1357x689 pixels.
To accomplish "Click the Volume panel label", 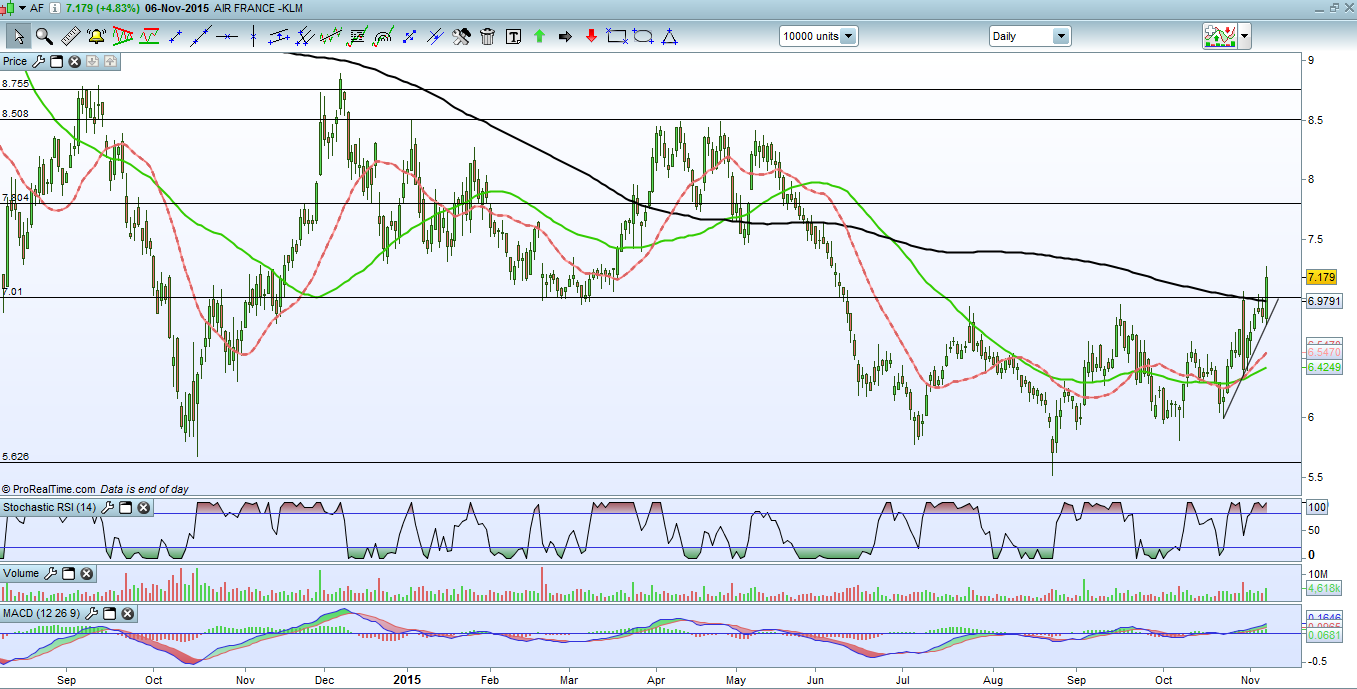I will click(21, 573).
